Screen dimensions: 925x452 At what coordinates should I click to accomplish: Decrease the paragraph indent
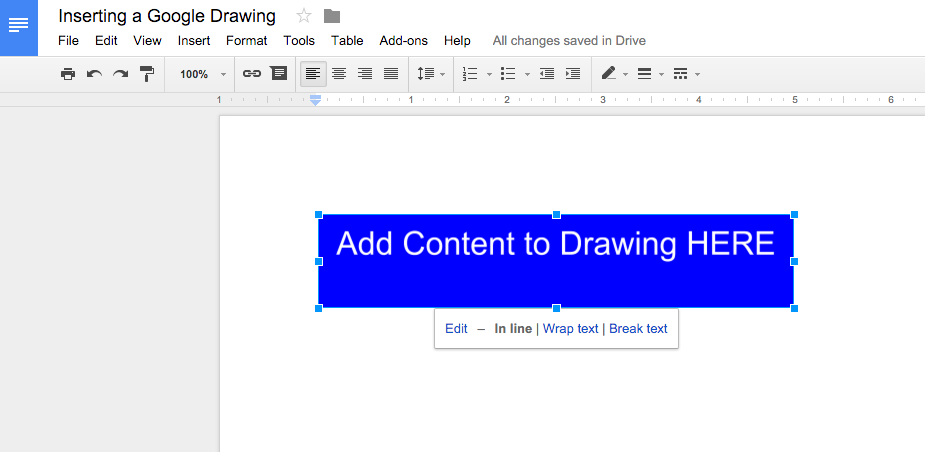pyautogui.click(x=546, y=74)
